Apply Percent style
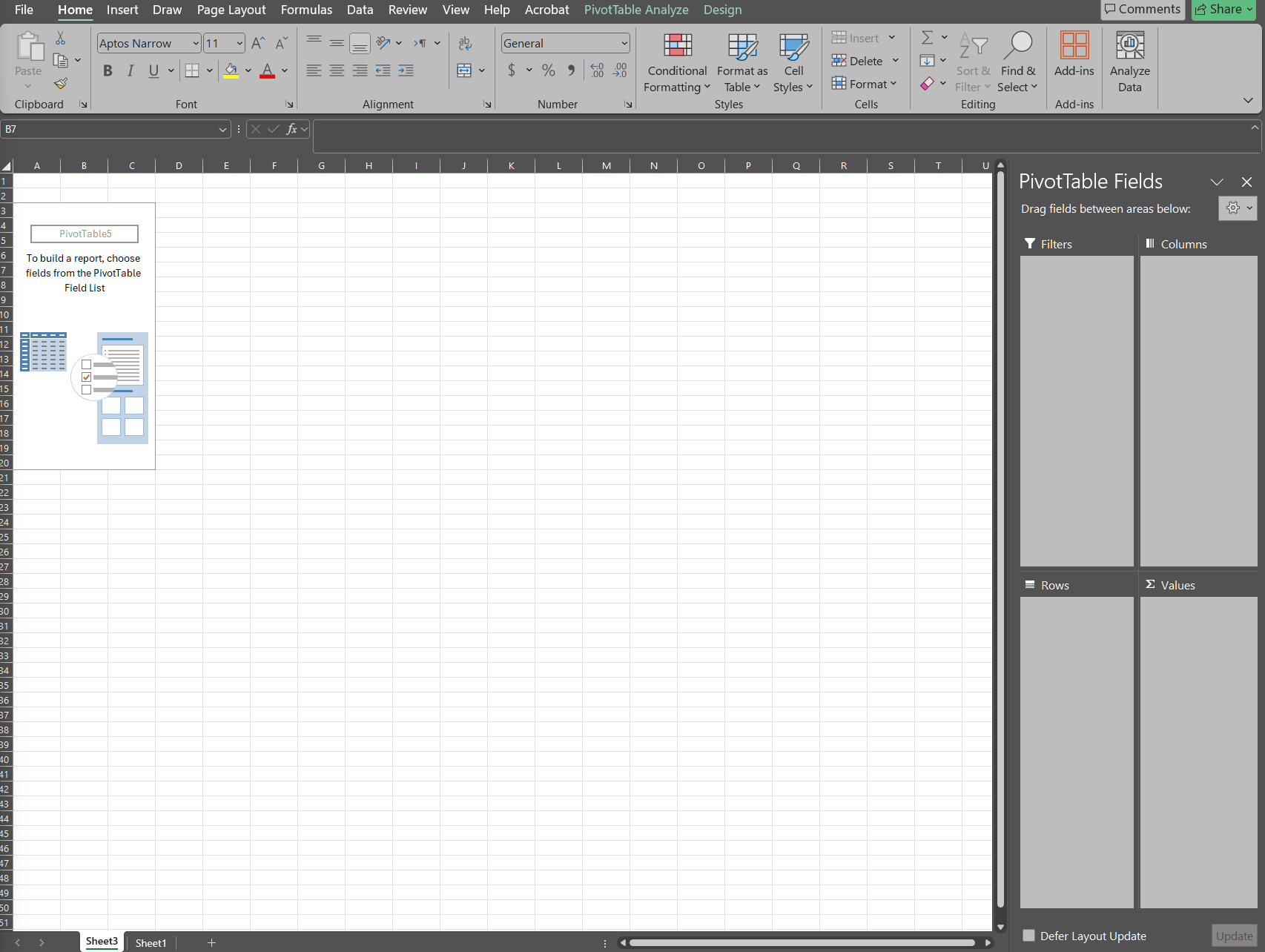The image size is (1265, 952). click(549, 70)
